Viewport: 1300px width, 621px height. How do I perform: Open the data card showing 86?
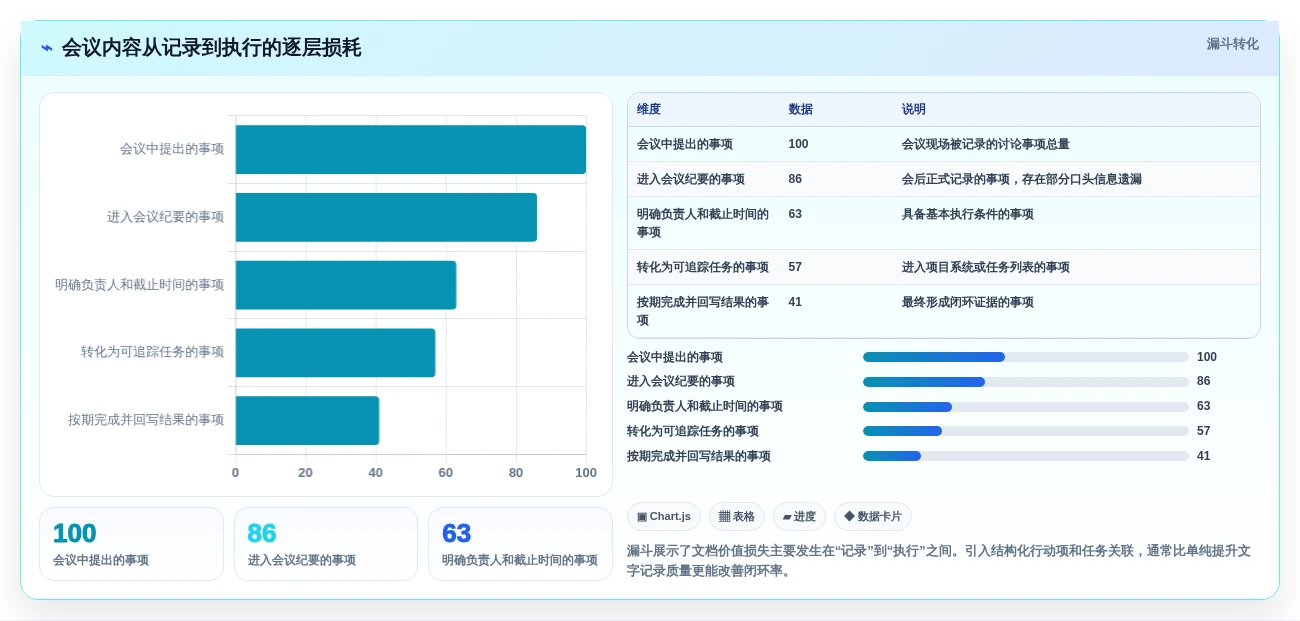pos(326,544)
